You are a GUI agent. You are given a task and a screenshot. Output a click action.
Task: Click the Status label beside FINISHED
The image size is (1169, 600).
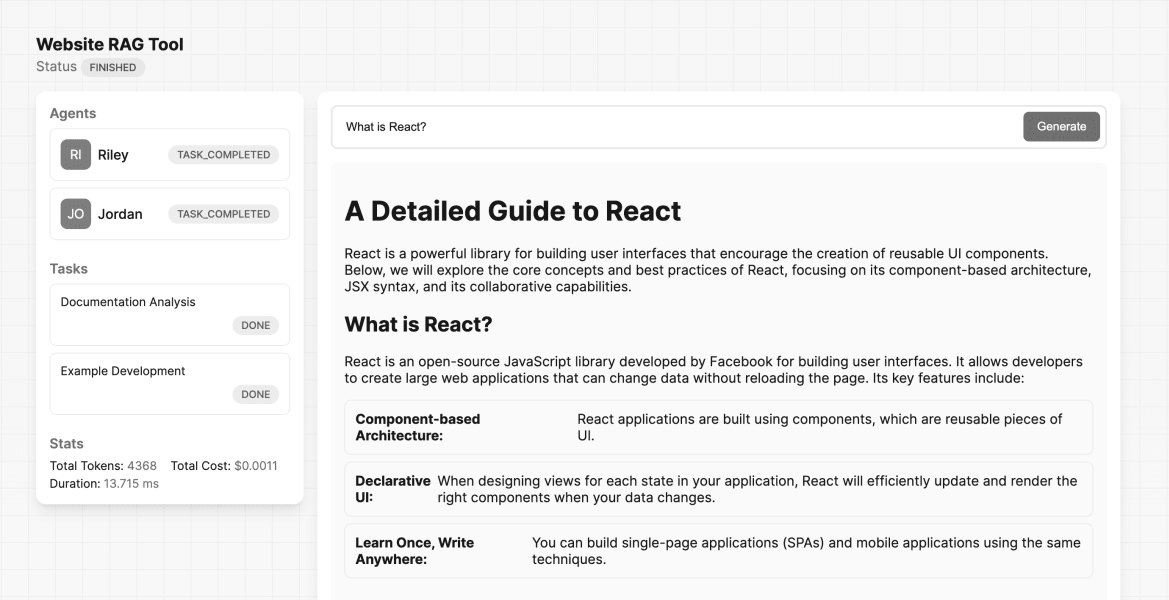(56, 66)
